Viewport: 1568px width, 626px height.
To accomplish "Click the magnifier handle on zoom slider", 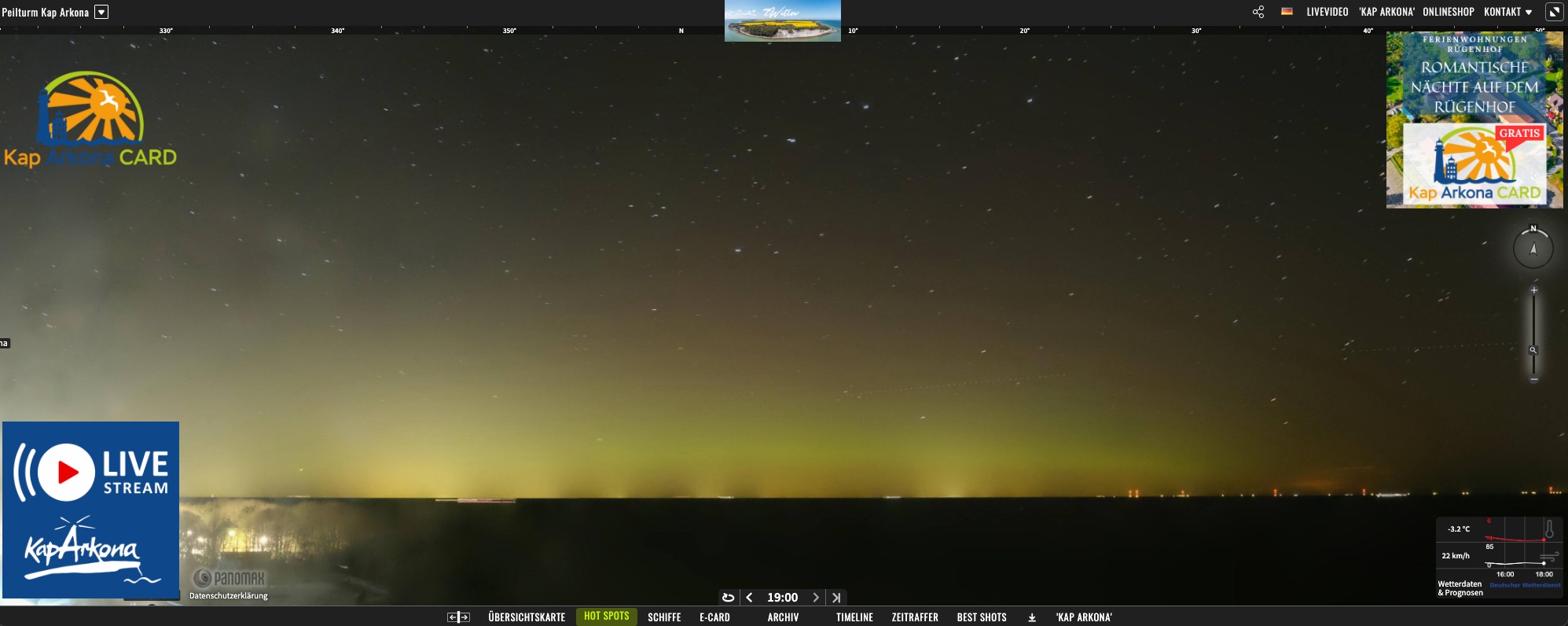I will point(1533,350).
